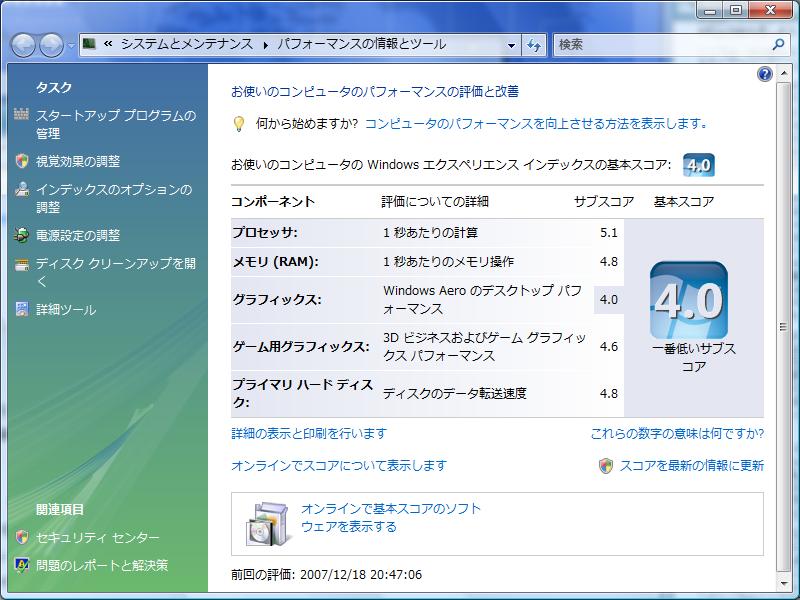Click the Back navigation arrow button

click(23, 45)
